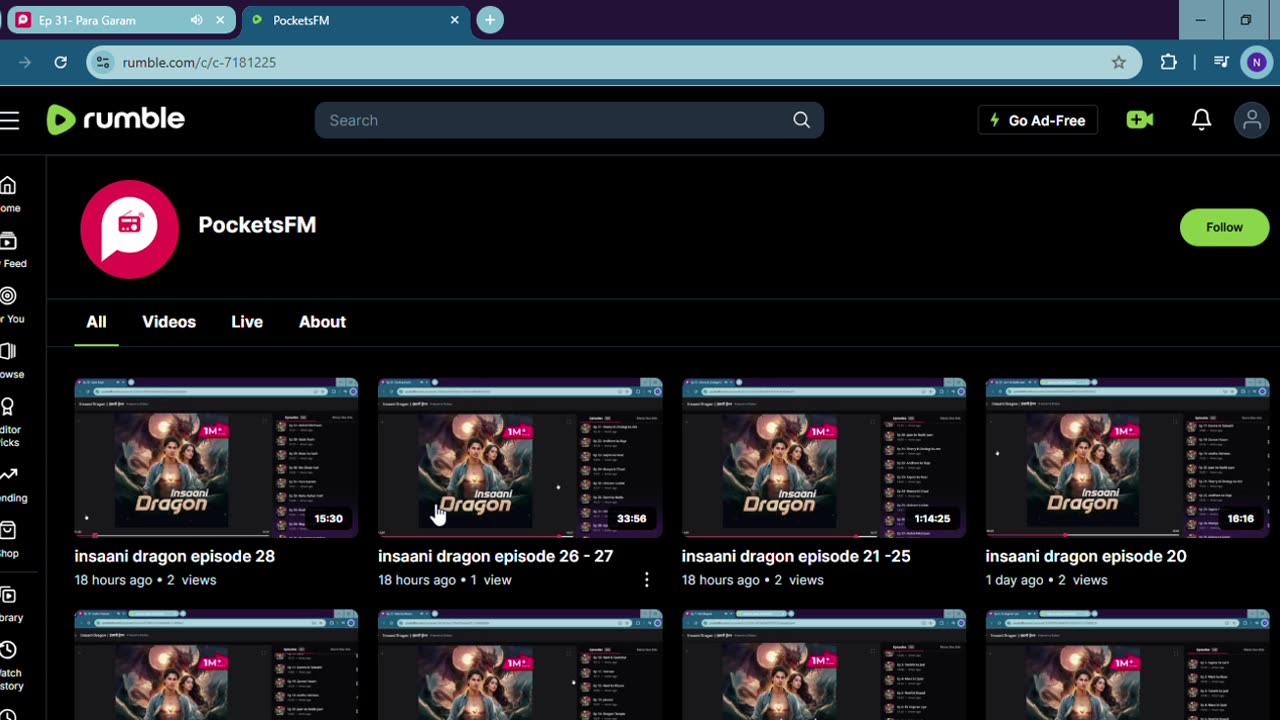Open Chrome media controls icon

[1221, 62]
